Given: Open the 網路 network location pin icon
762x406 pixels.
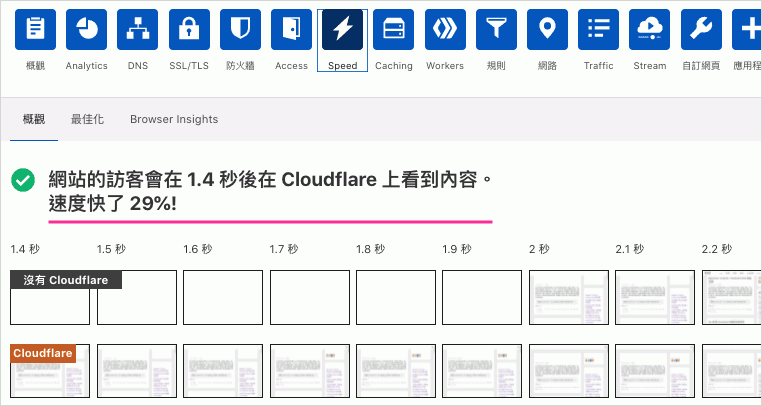Looking at the screenshot, I should [x=547, y=29].
